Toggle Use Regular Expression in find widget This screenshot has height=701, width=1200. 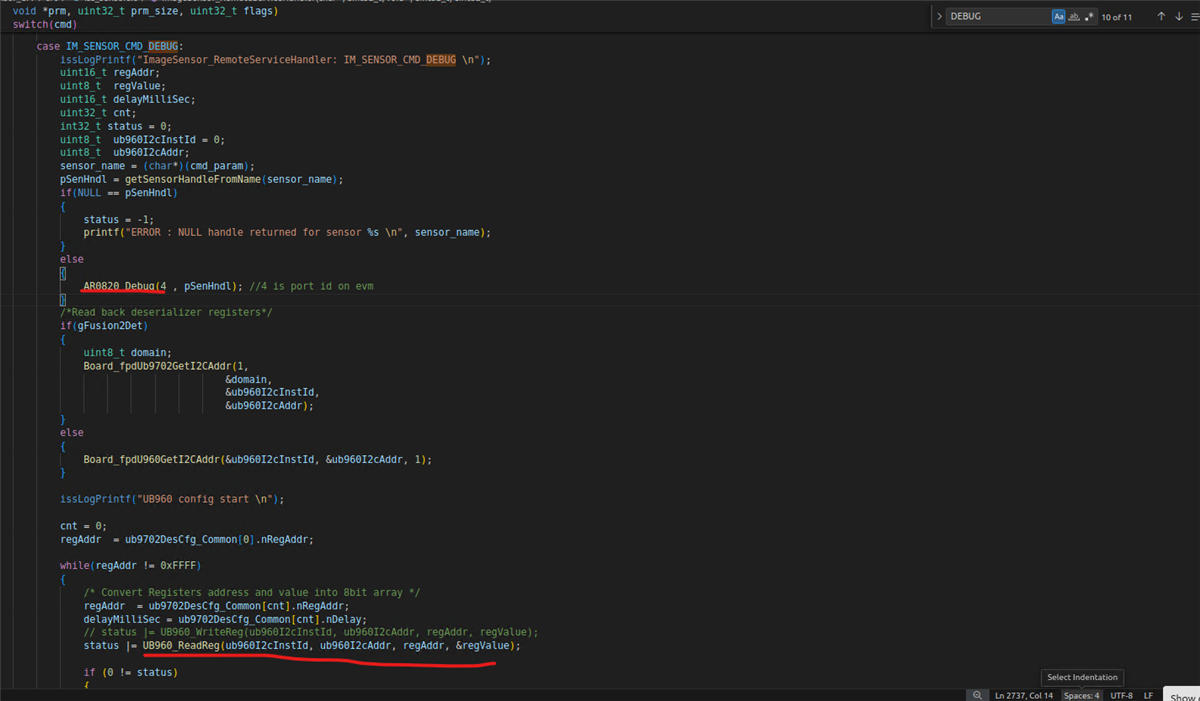tap(1089, 17)
